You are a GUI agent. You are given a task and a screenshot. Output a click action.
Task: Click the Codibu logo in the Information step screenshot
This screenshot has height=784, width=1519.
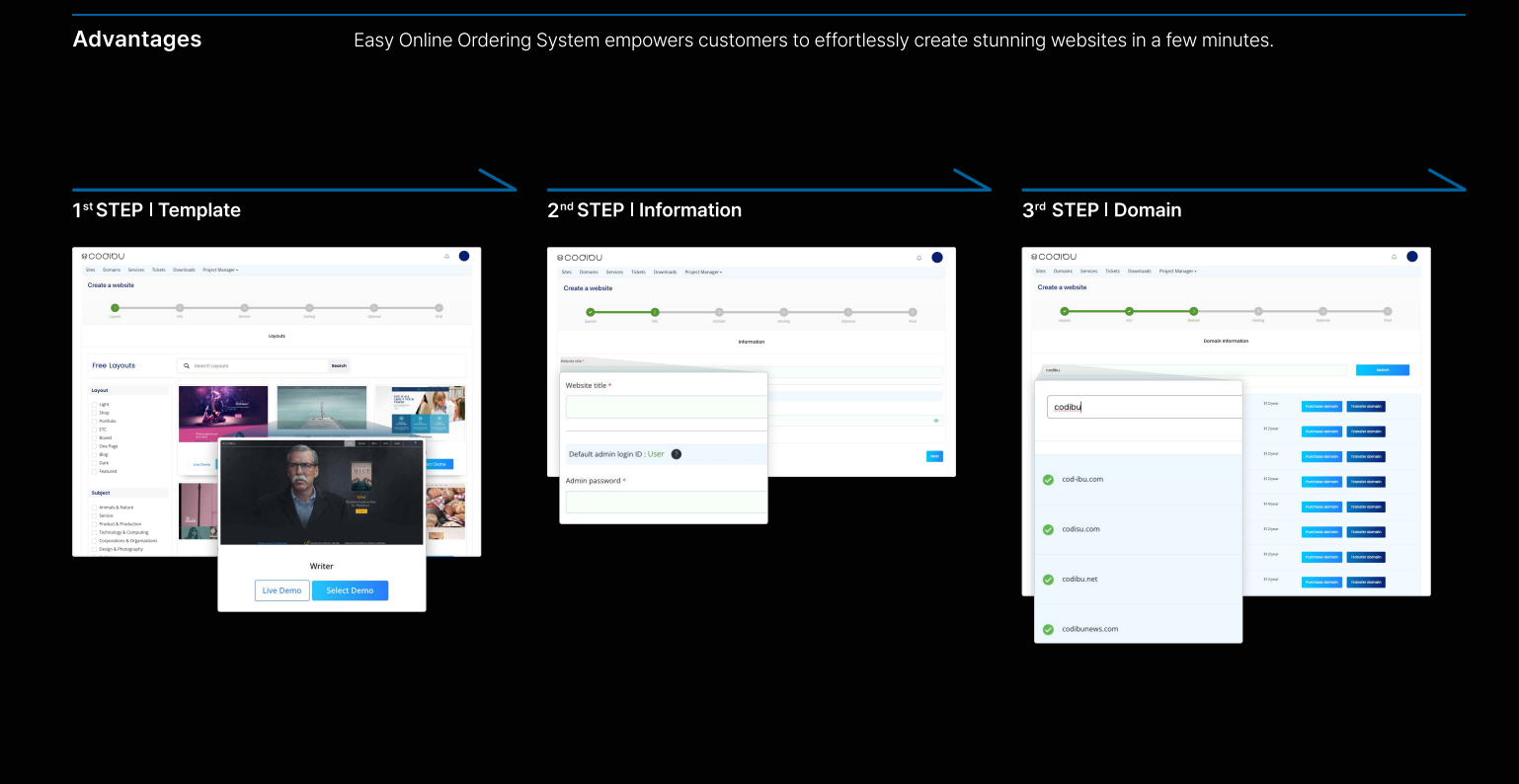point(580,258)
